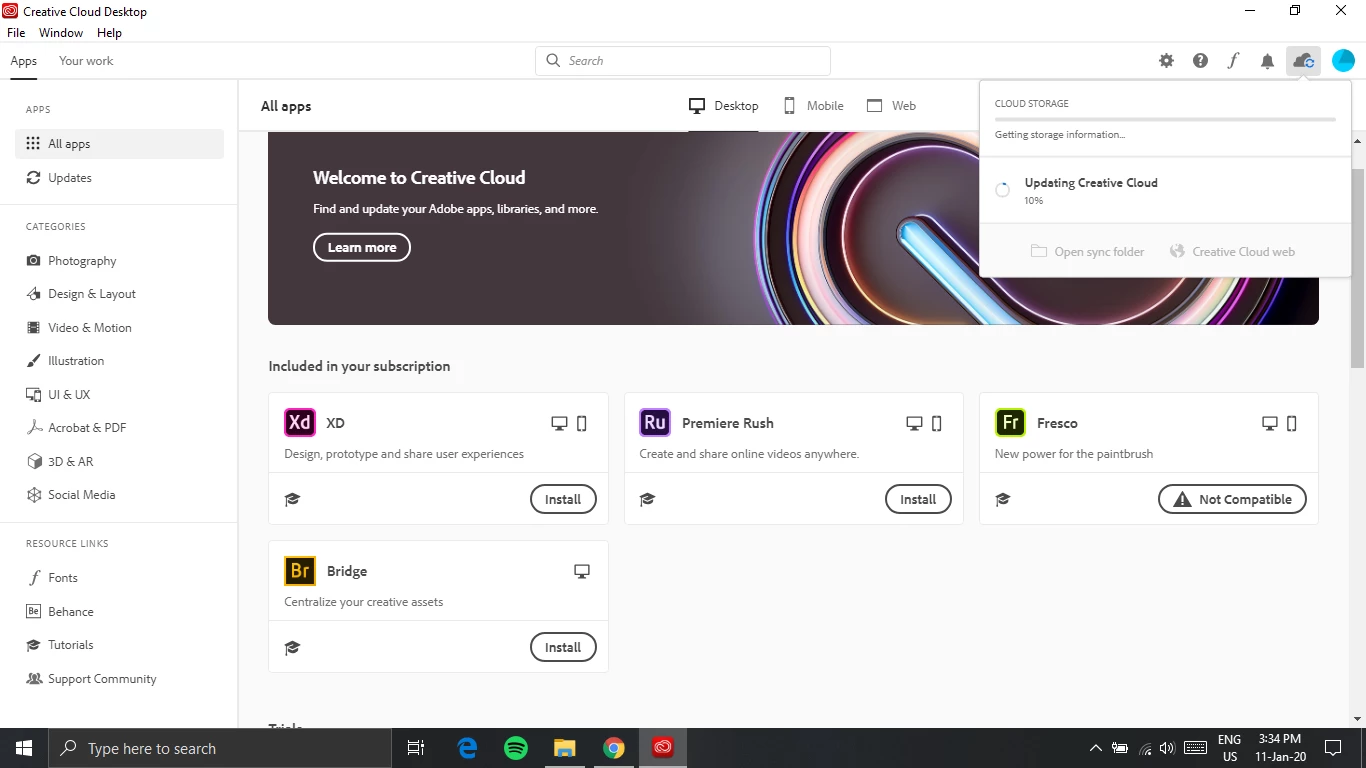Image resolution: width=1366 pixels, height=768 pixels.
Task: Install Premiere Rush
Action: [918, 499]
